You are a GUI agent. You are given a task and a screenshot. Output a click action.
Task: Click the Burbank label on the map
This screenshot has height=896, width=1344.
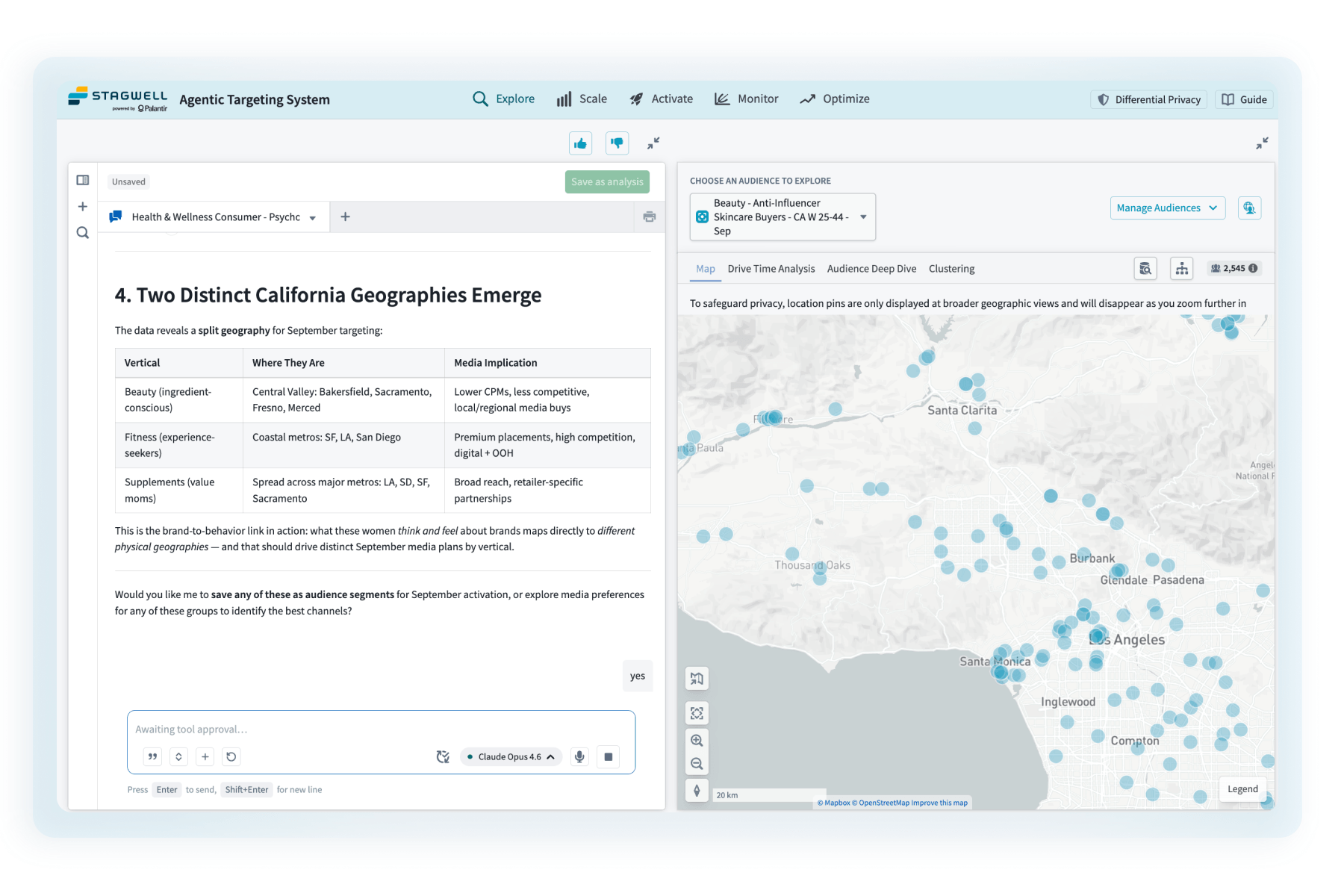[1092, 559]
